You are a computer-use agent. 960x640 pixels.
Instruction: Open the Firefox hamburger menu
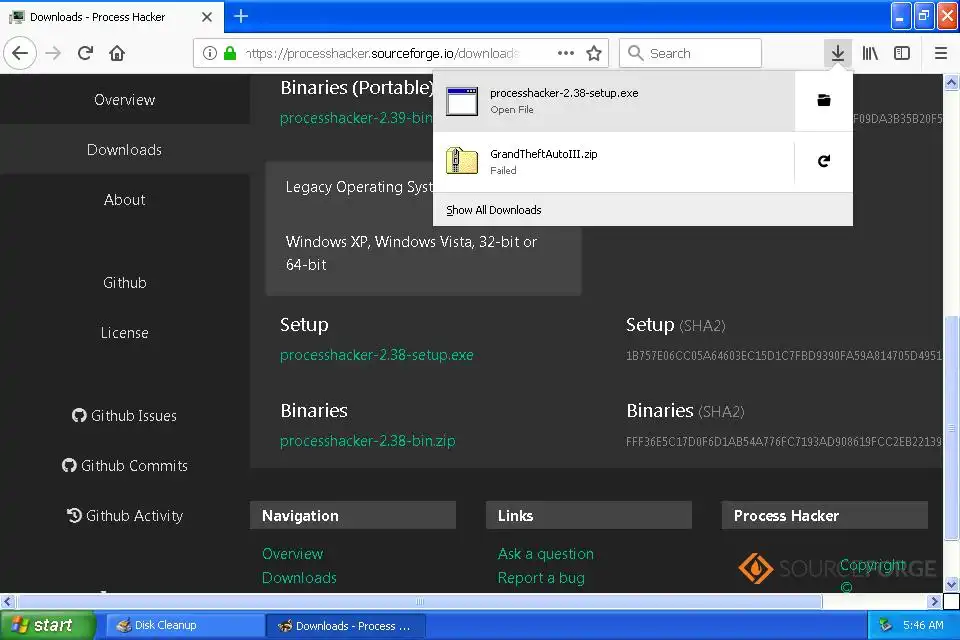(941, 53)
